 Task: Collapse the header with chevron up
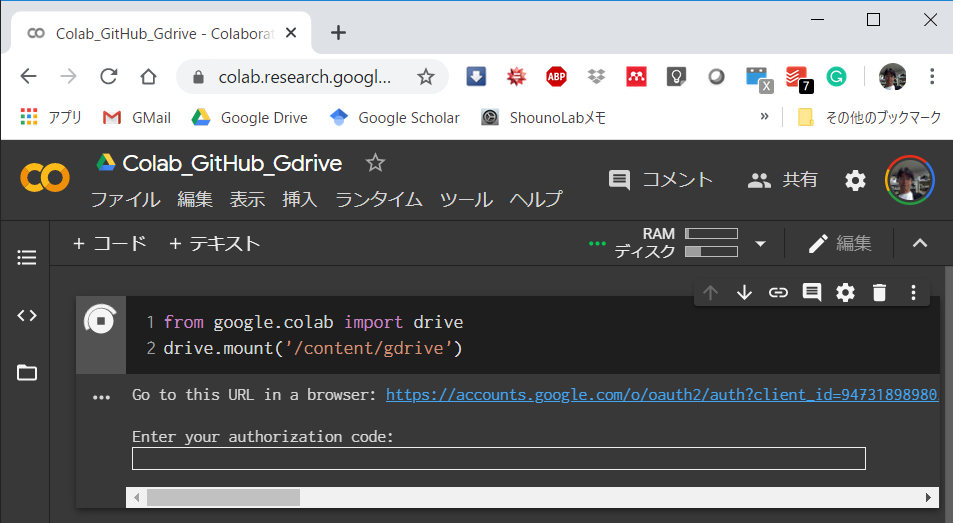pos(920,244)
